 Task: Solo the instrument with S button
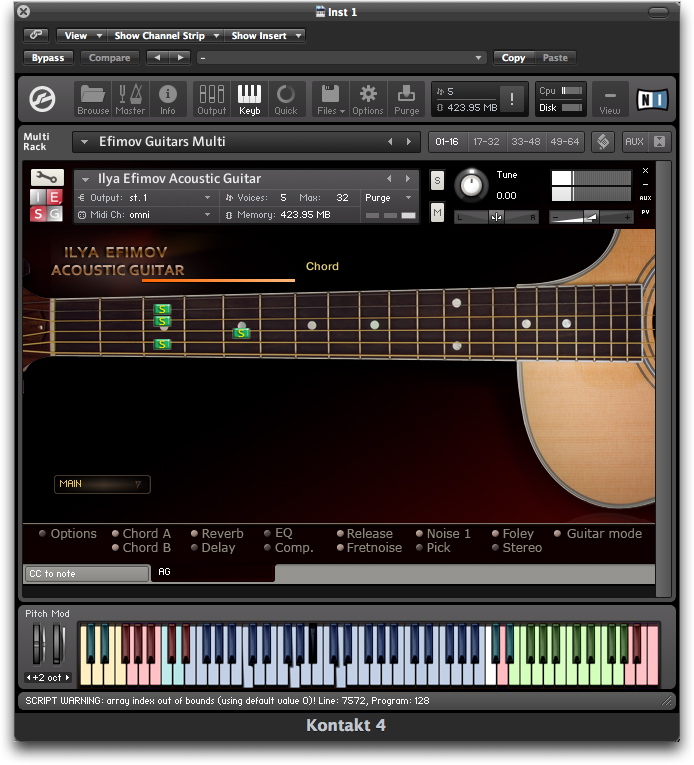[437, 180]
